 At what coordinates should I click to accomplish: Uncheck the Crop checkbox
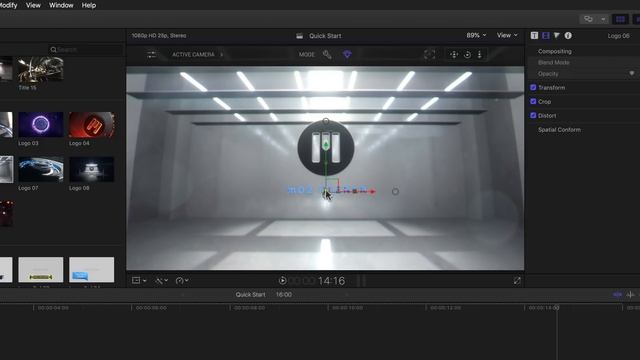point(533,101)
